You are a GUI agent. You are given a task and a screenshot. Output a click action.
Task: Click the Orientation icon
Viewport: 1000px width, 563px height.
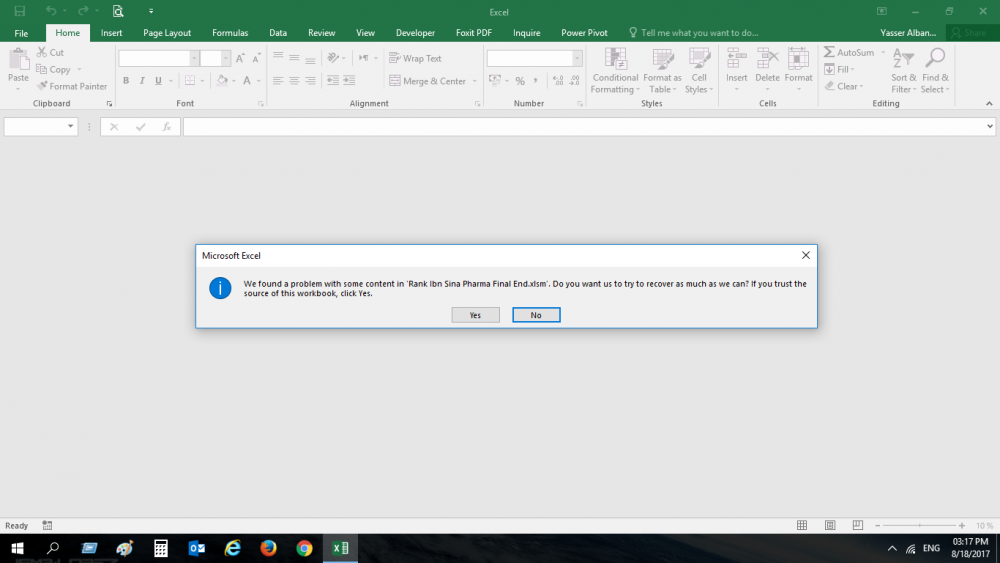pos(333,57)
